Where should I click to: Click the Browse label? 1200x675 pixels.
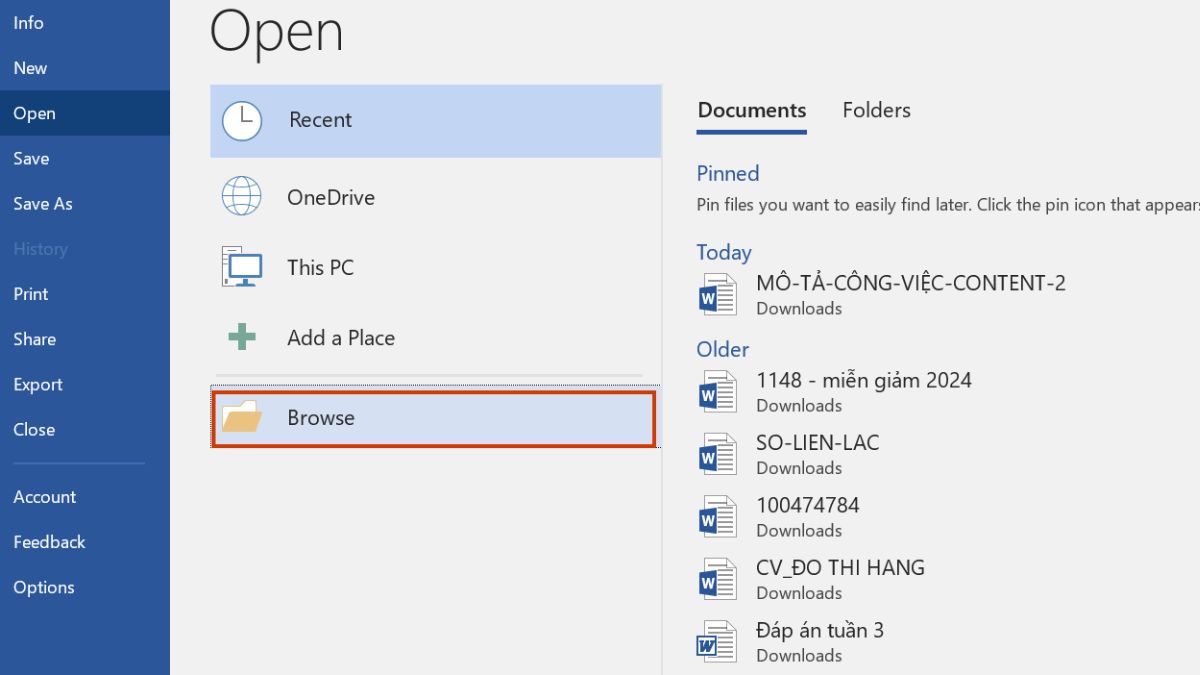click(321, 418)
